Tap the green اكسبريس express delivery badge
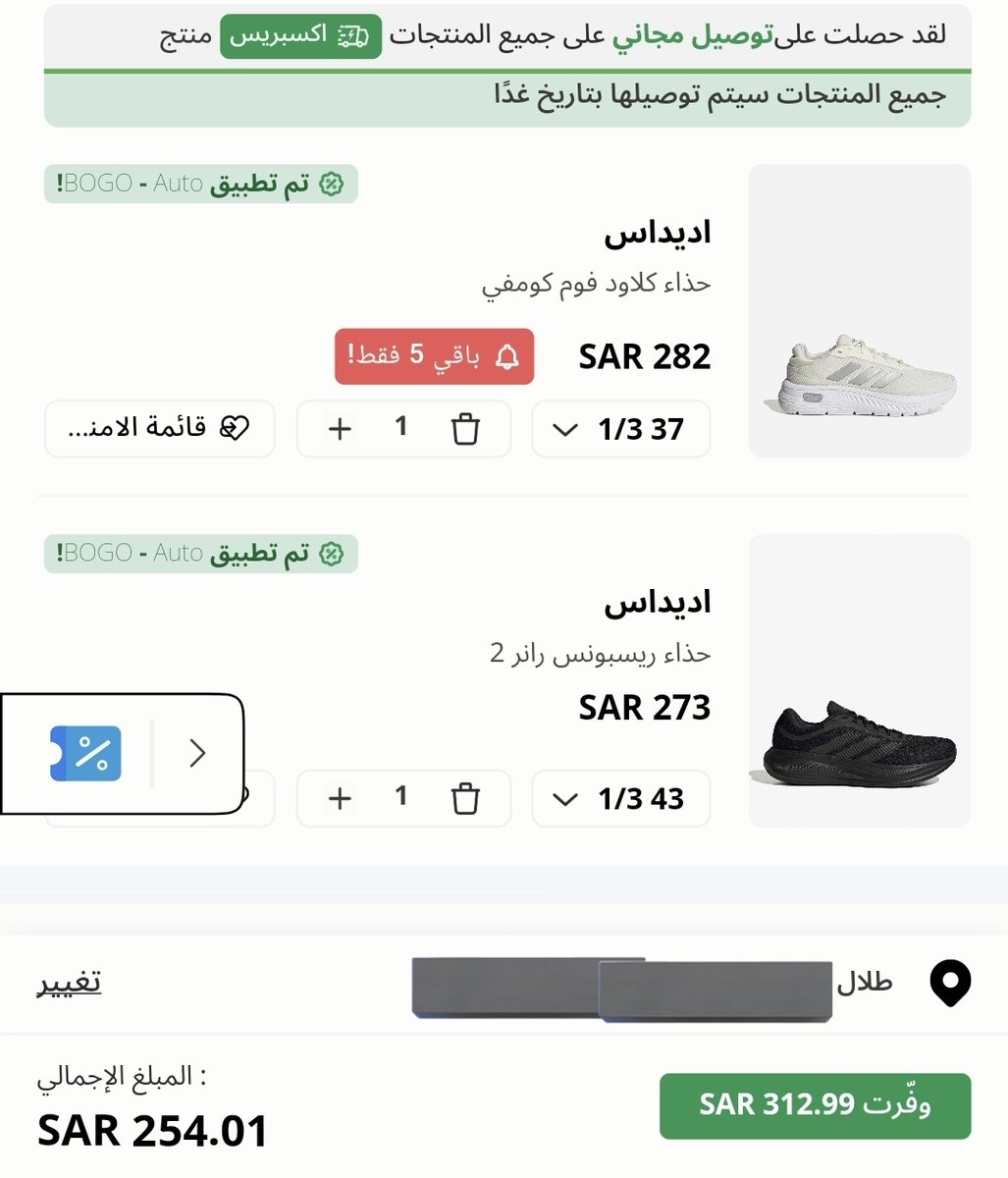 coord(300,36)
